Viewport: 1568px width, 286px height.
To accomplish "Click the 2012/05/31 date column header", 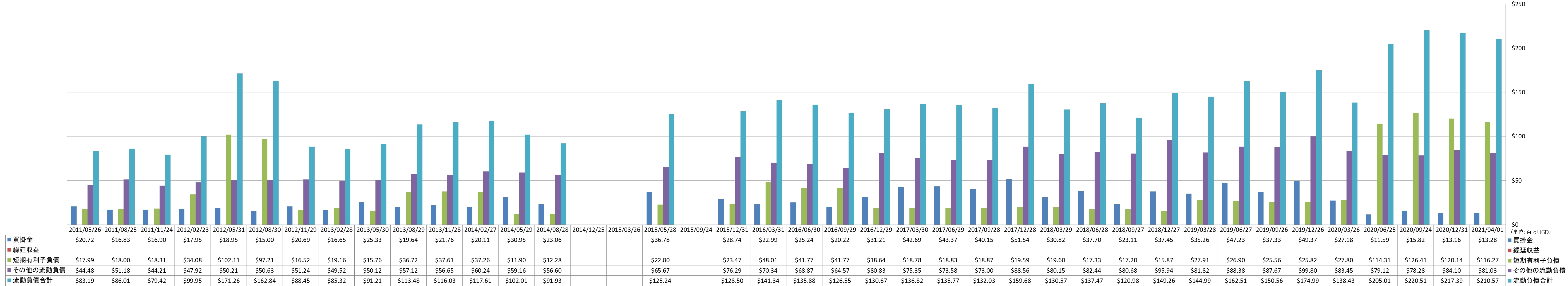I will click(x=229, y=230).
